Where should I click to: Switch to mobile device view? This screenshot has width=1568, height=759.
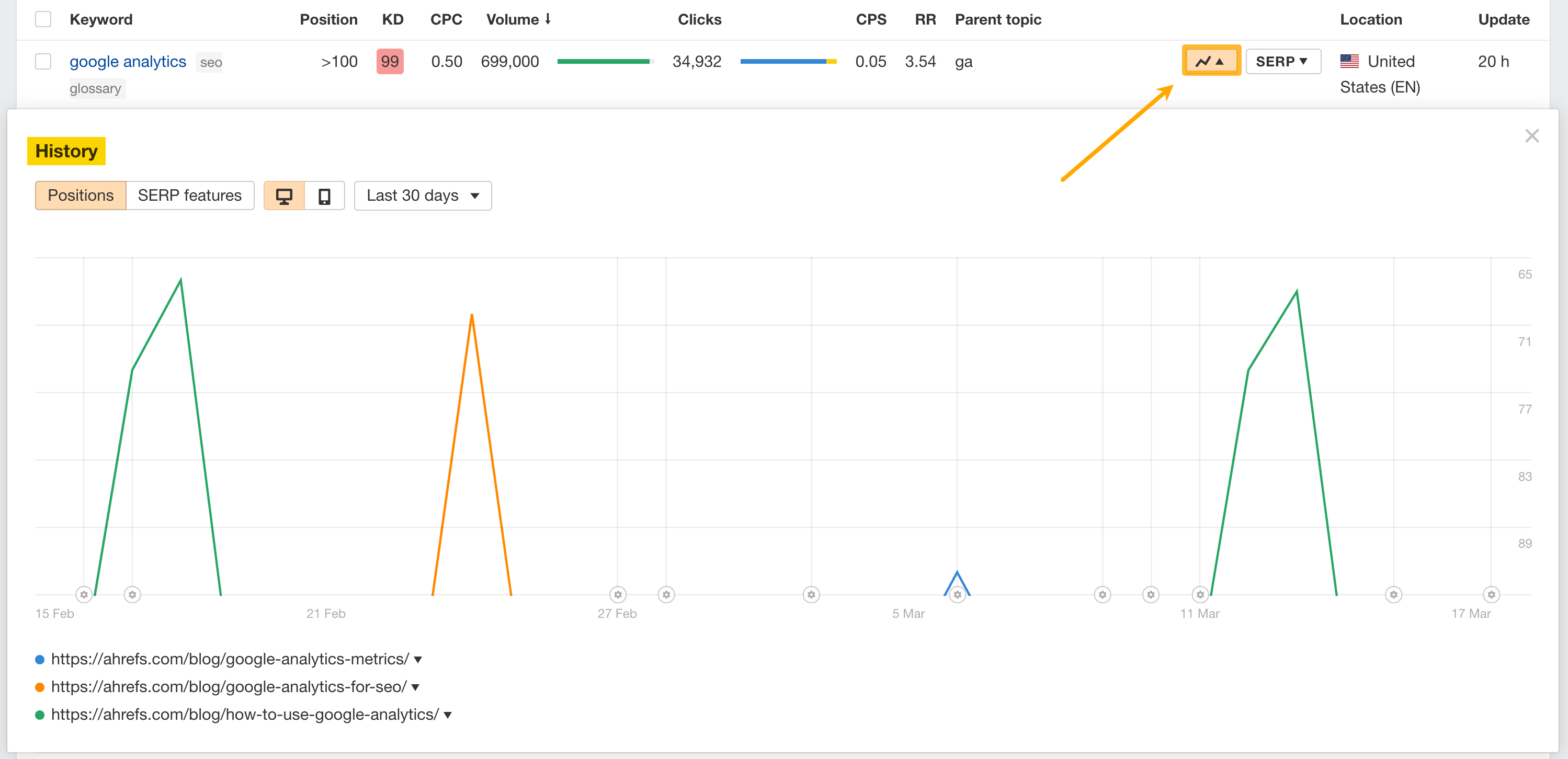coord(324,196)
